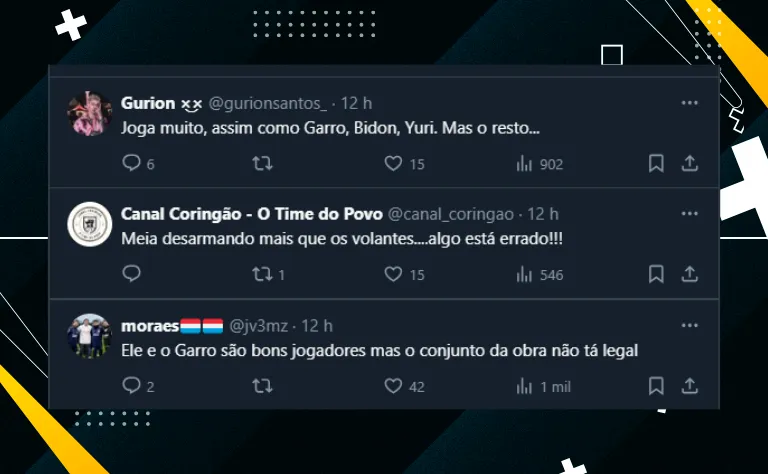Viewport: 768px width, 474px height.
Task: Bookmark the moraes tweet
Action: (x=656, y=386)
